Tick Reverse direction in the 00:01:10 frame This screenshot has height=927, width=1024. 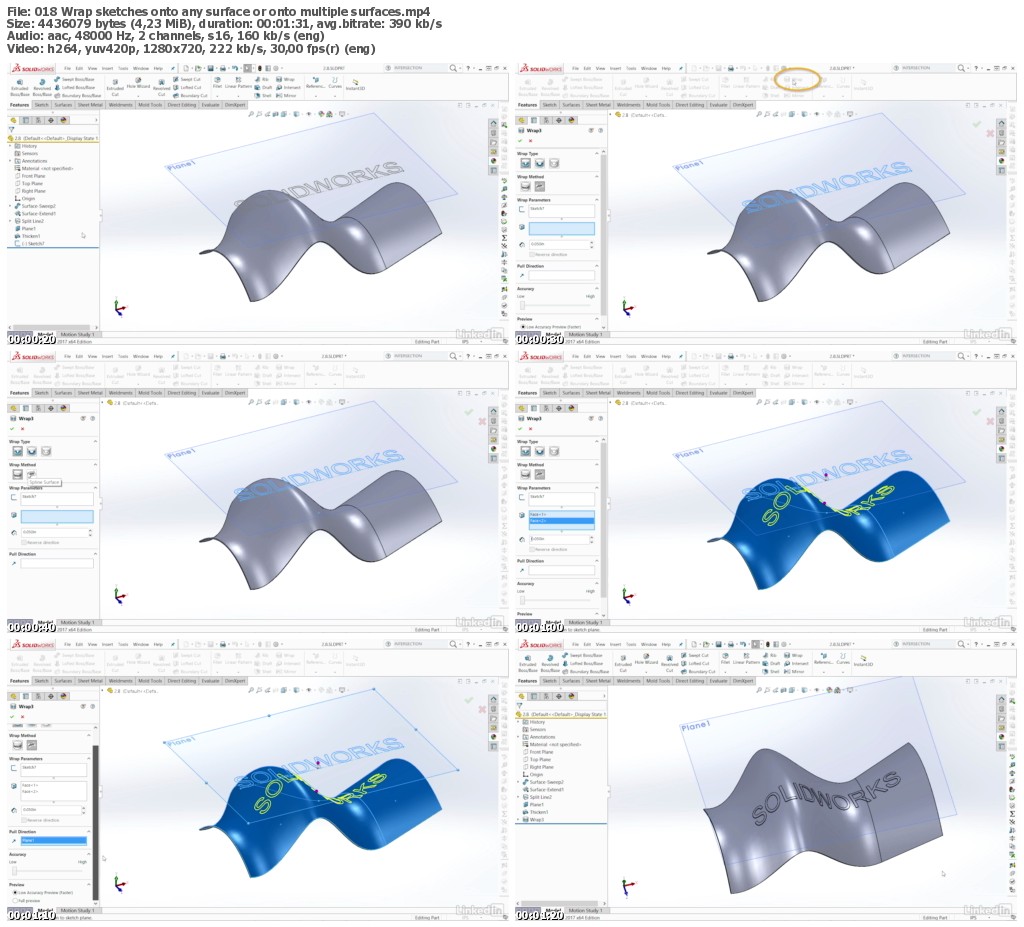click(x=24, y=819)
